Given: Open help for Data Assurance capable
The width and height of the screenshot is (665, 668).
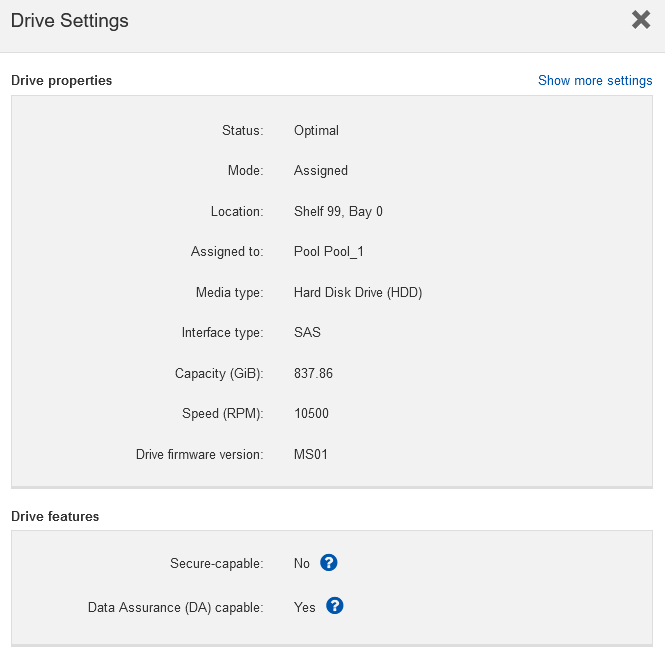Looking at the screenshot, I should tap(335, 606).
